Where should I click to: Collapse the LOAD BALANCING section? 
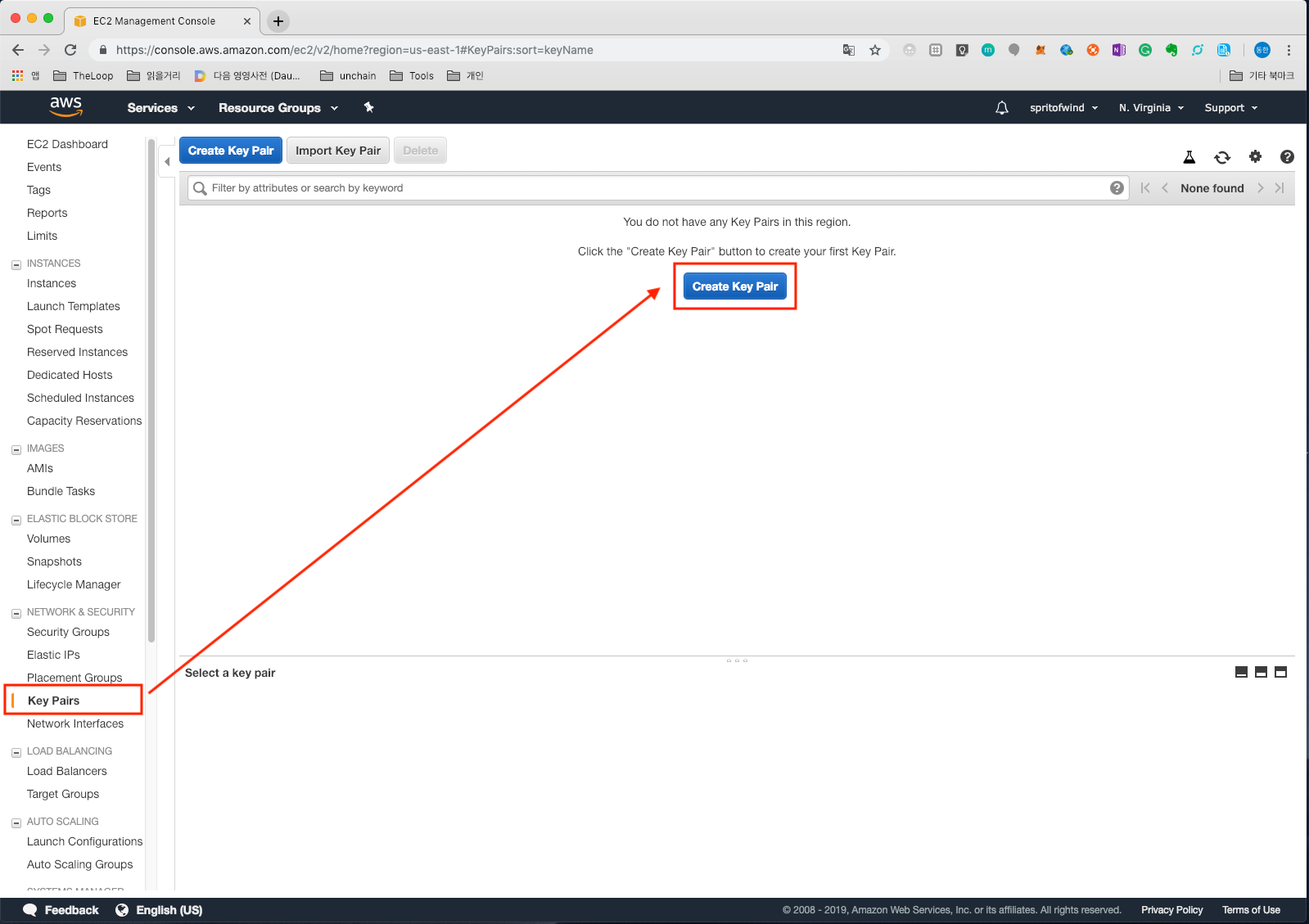click(x=16, y=752)
